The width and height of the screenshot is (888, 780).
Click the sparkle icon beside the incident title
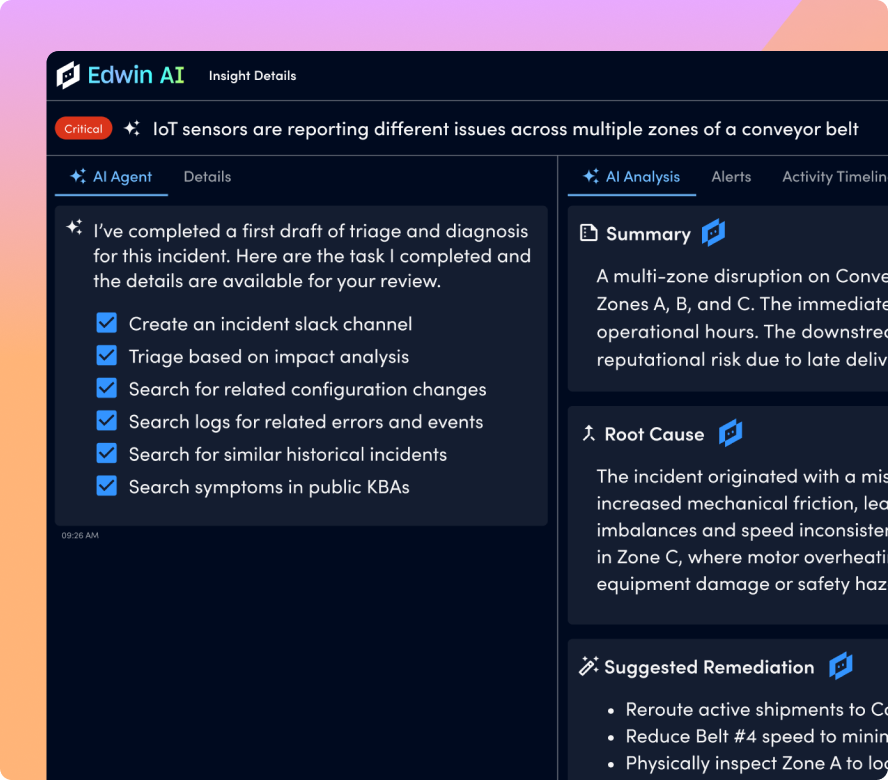pos(131,129)
